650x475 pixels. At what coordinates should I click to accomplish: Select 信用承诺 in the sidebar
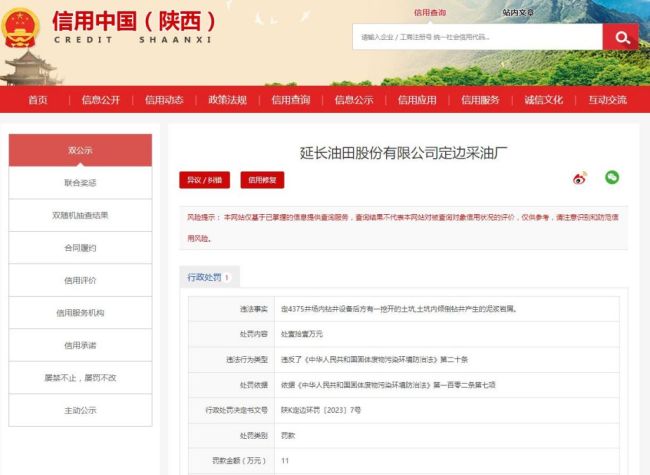(80, 345)
